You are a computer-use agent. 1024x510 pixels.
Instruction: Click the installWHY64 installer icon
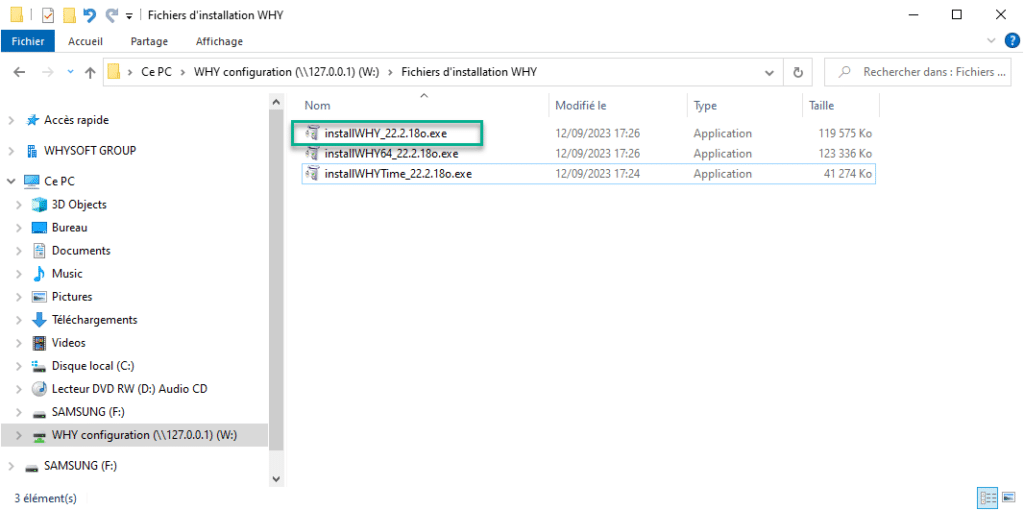point(313,154)
